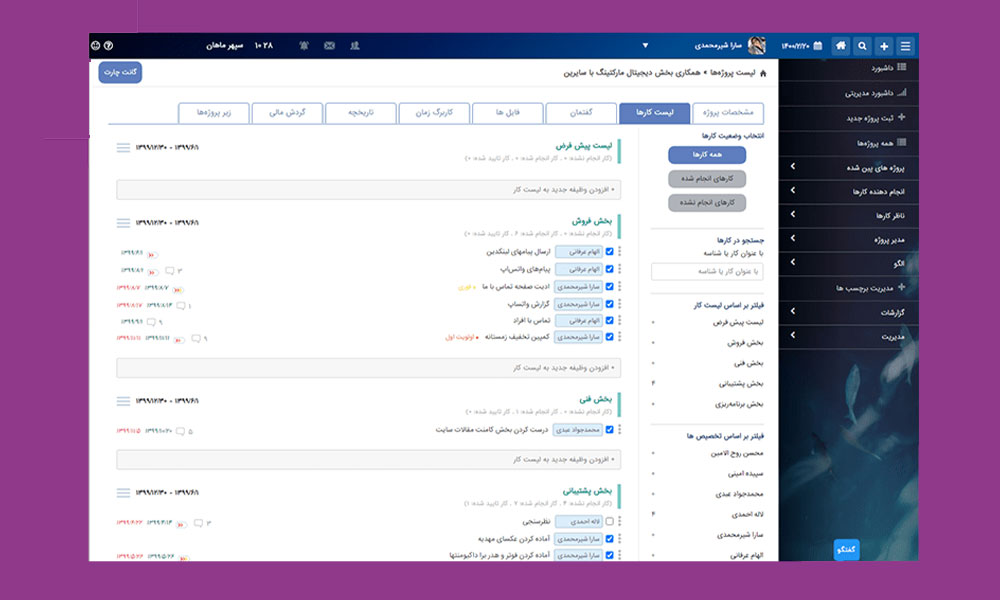Open the dropdown arrow in the top bar
This screenshot has width=1000, height=600.
[x=646, y=45]
